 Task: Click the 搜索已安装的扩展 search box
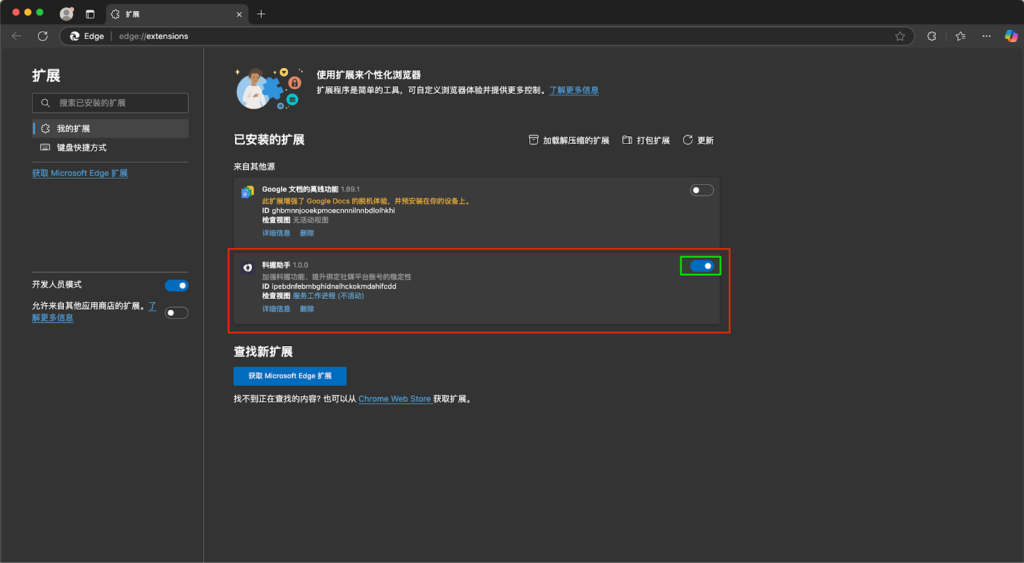(x=110, y=103)
